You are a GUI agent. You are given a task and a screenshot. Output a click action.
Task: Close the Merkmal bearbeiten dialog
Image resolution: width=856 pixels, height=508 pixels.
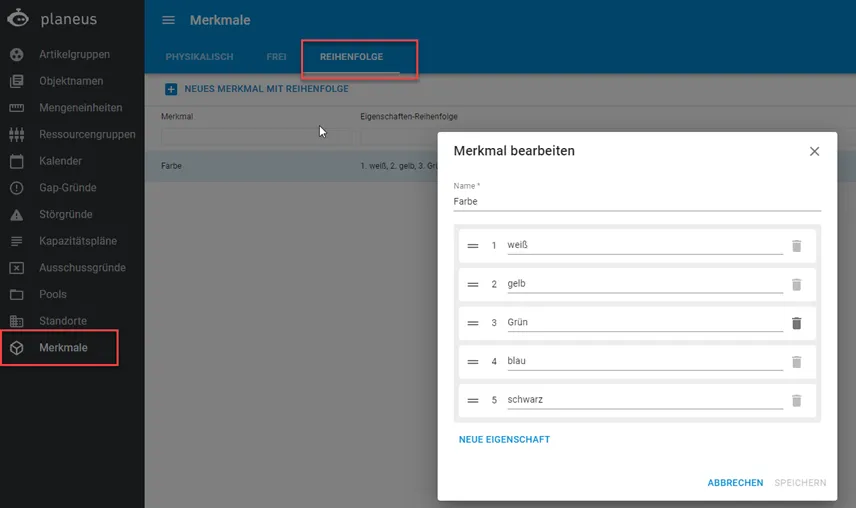[814, 151]
